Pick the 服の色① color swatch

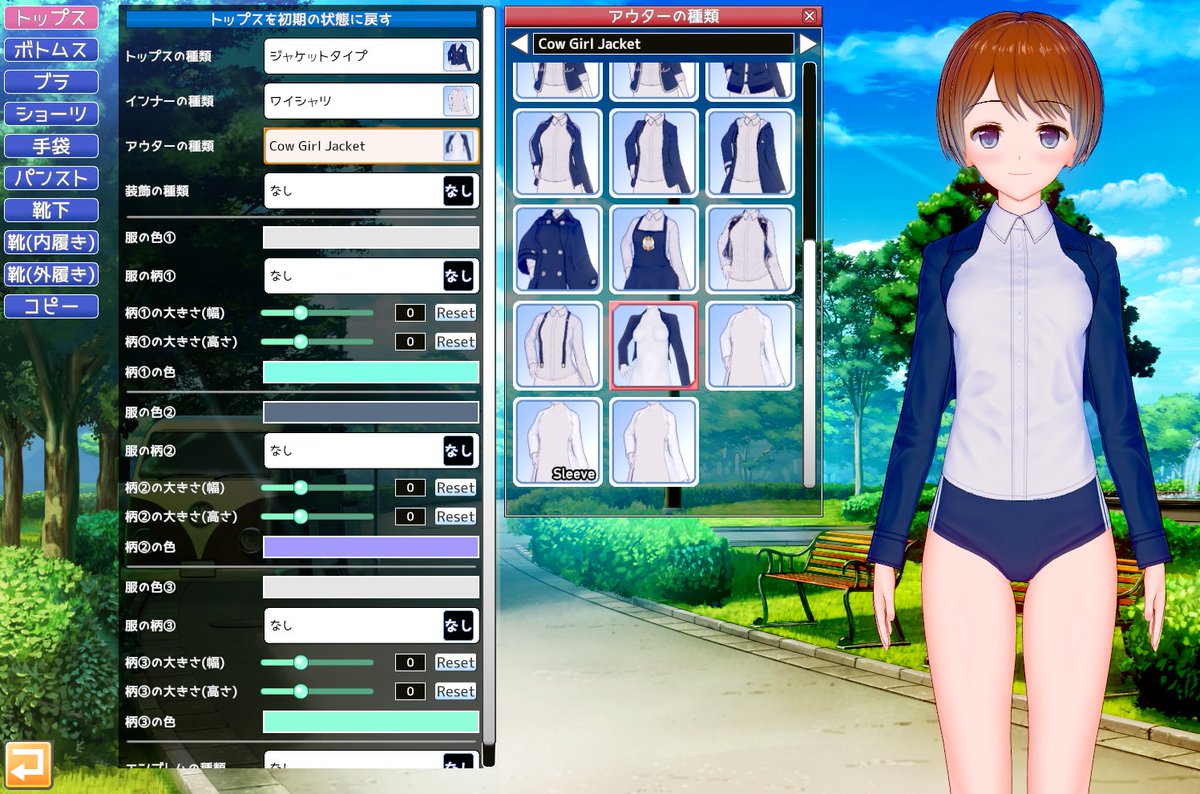371,237
